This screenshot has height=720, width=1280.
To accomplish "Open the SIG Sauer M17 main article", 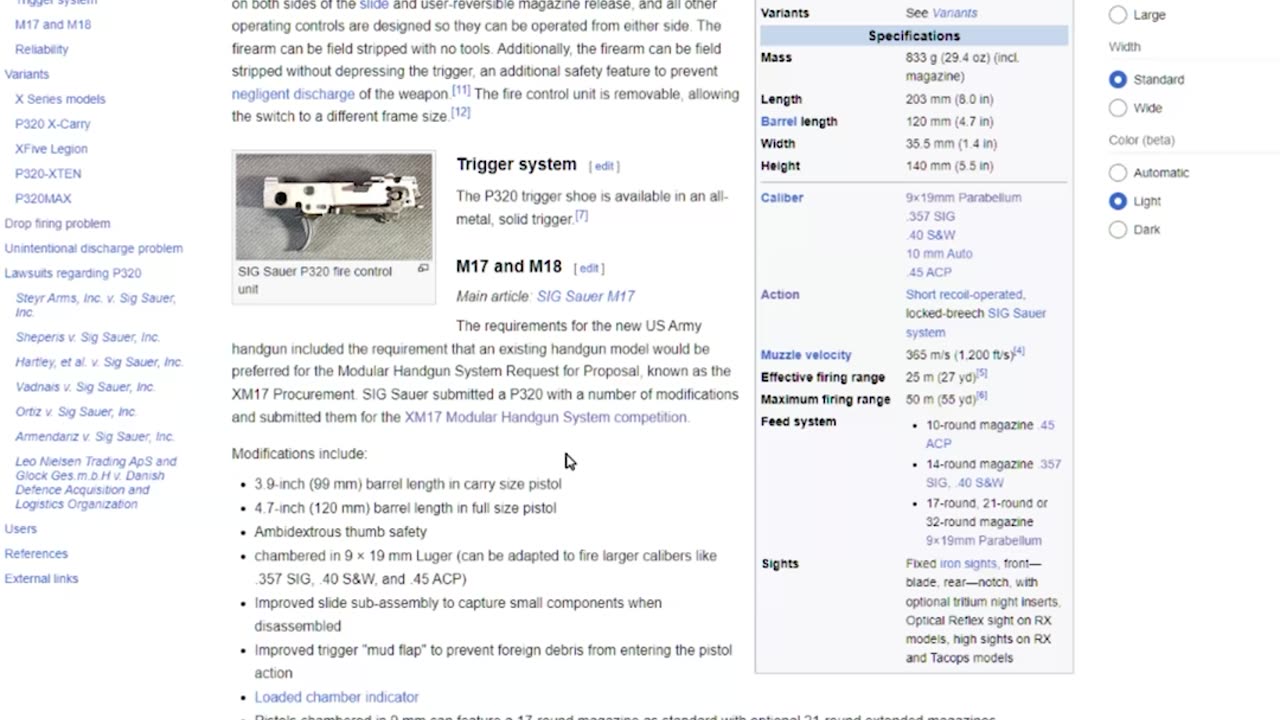I will click(x=586, y=296).
